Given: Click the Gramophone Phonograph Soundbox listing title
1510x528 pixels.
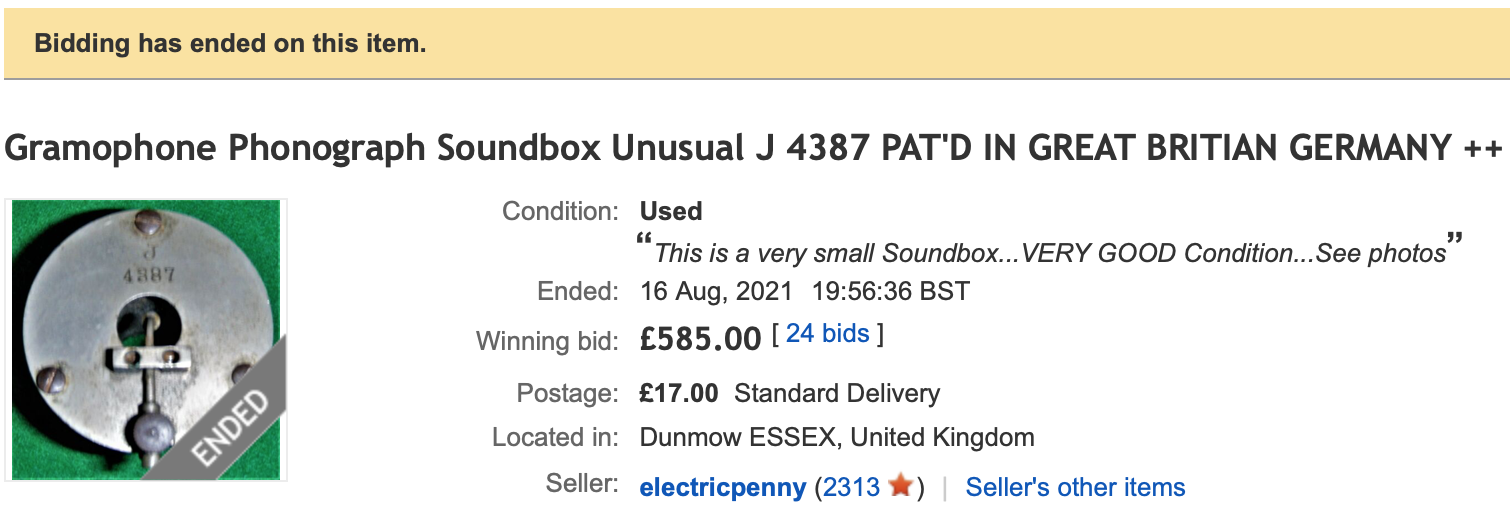Looking at the screenshot, I should click(x=754, y=148).
